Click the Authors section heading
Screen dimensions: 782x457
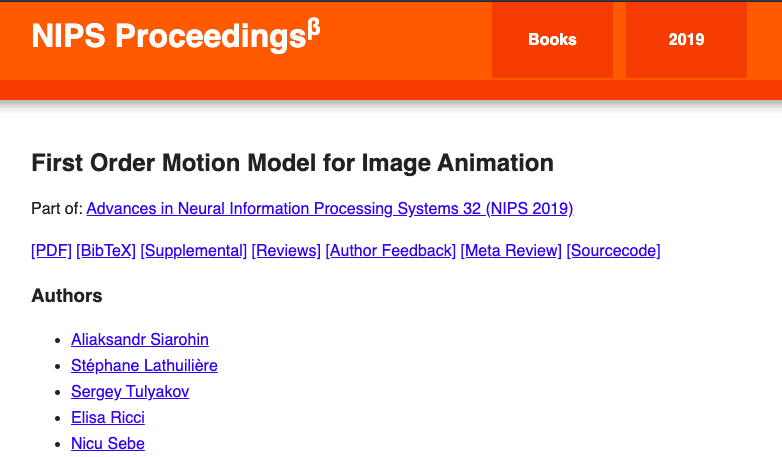coord(67,296)
